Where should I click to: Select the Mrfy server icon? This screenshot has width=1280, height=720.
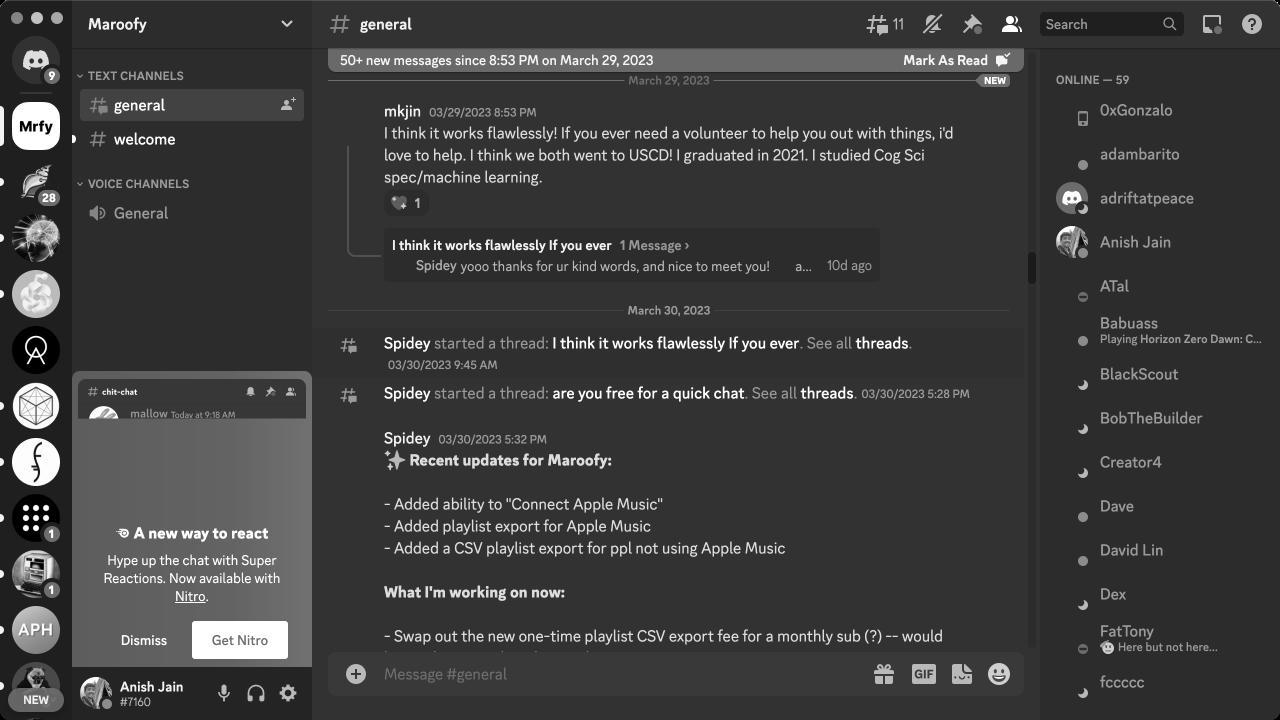point(36,126)
